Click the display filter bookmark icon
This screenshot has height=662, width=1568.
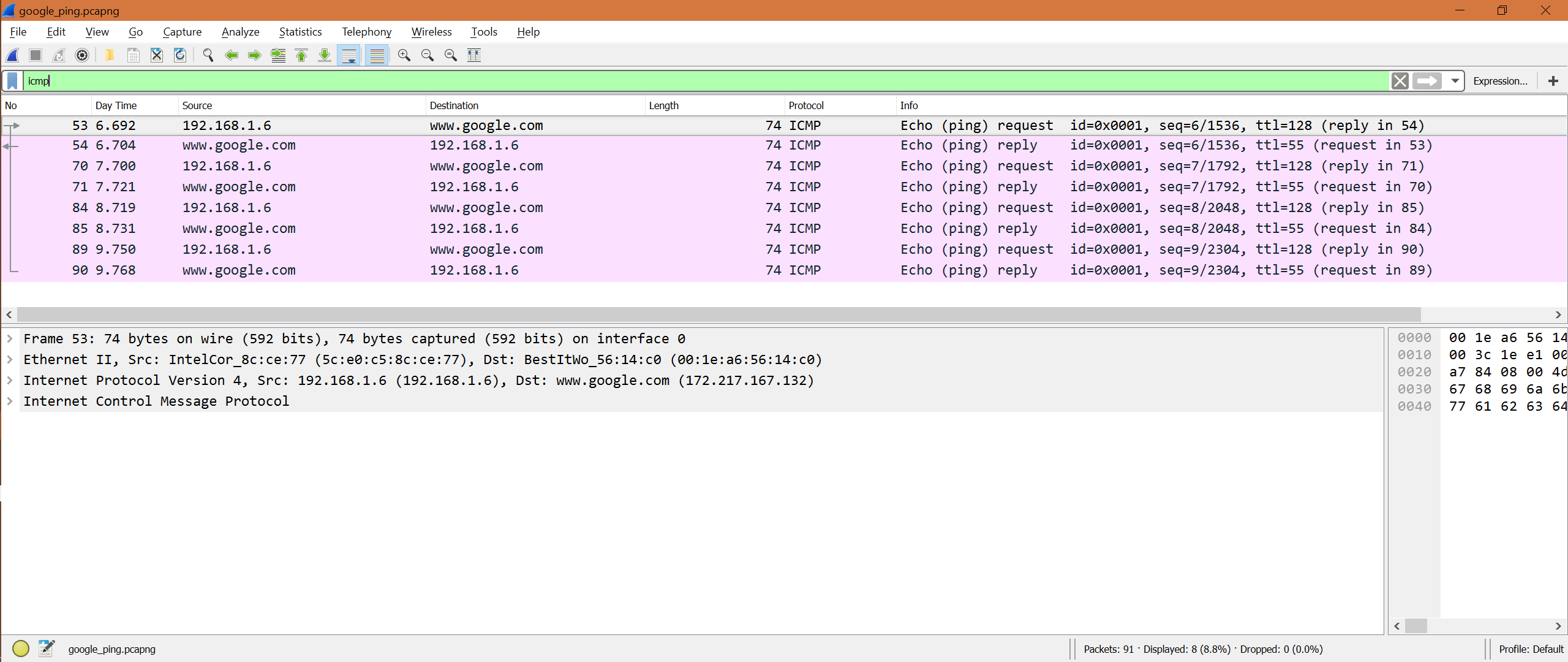click(x=12, y=81)
